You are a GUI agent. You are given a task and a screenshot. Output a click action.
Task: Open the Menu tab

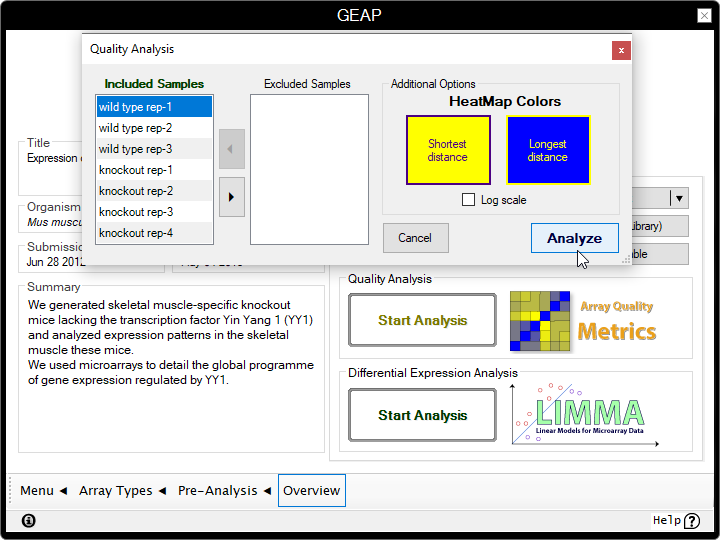click(x=43, y=491)
